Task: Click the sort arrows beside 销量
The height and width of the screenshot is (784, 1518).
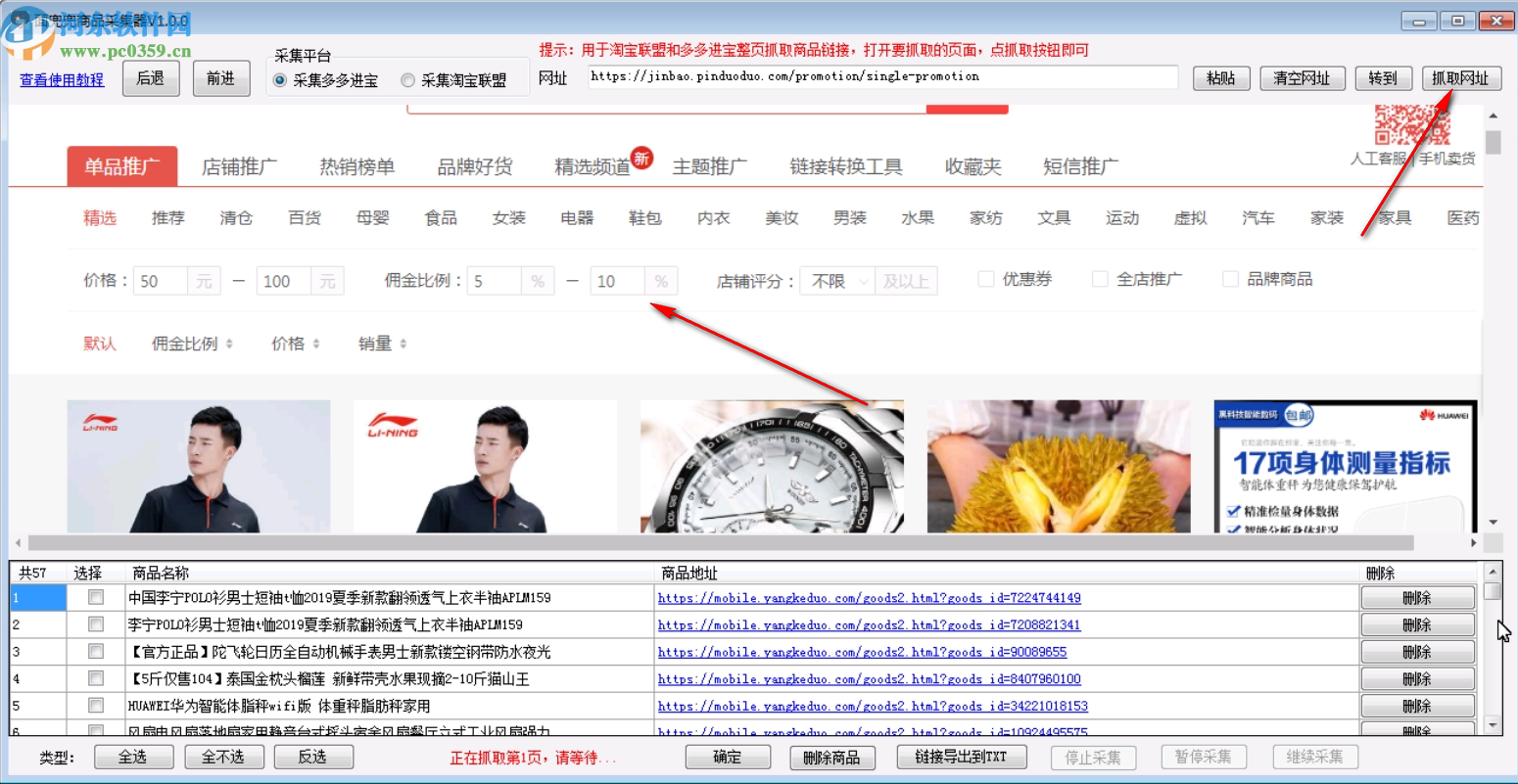Action: (x=403, y=344)
